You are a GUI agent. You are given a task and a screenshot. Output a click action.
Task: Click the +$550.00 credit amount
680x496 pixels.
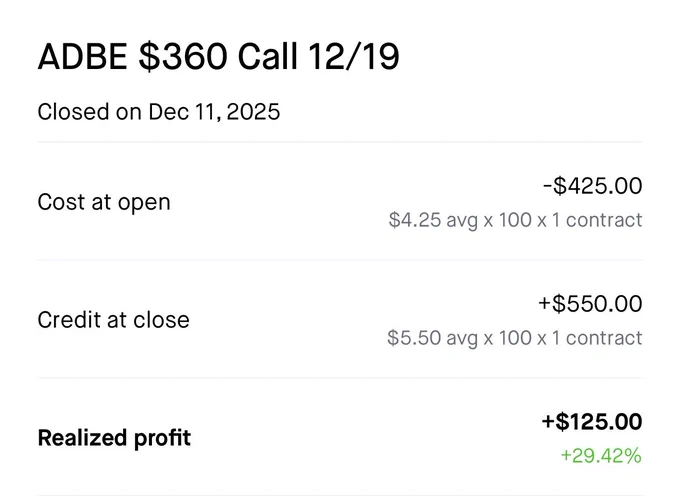590,303
